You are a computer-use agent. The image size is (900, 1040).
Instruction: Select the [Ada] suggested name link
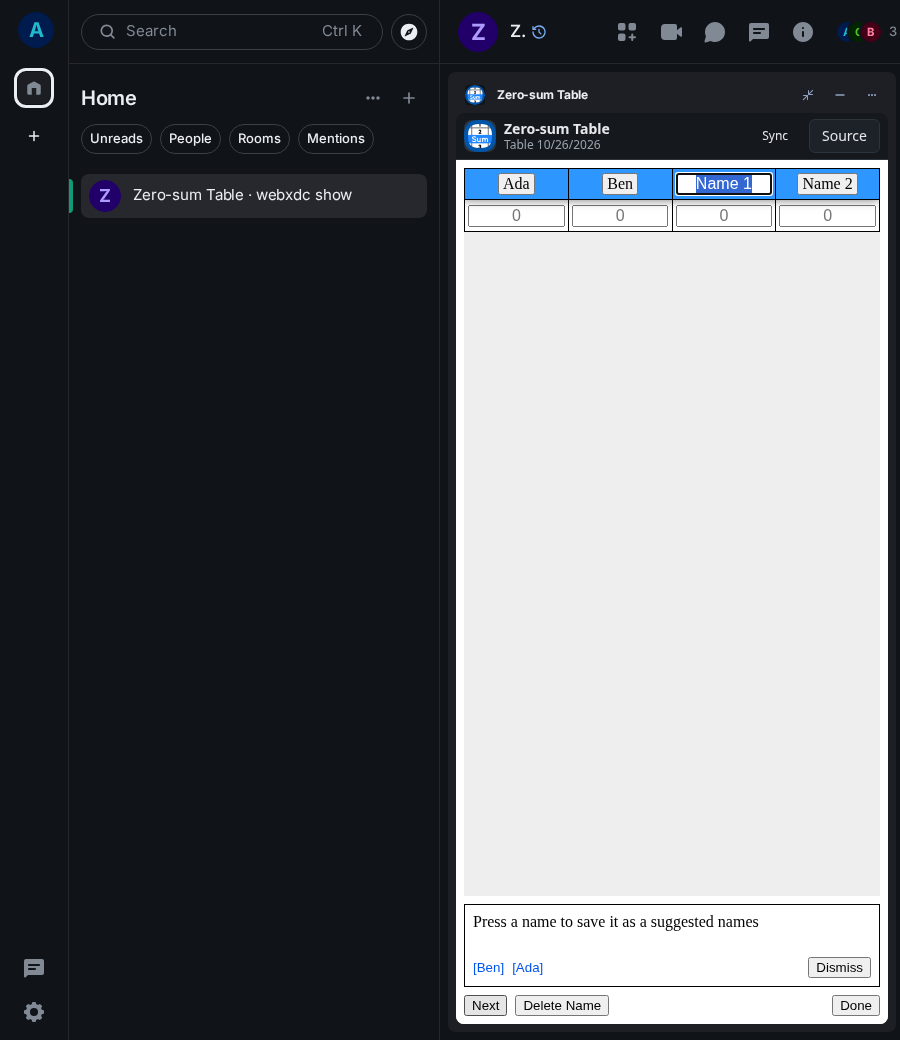click(527, 968)
